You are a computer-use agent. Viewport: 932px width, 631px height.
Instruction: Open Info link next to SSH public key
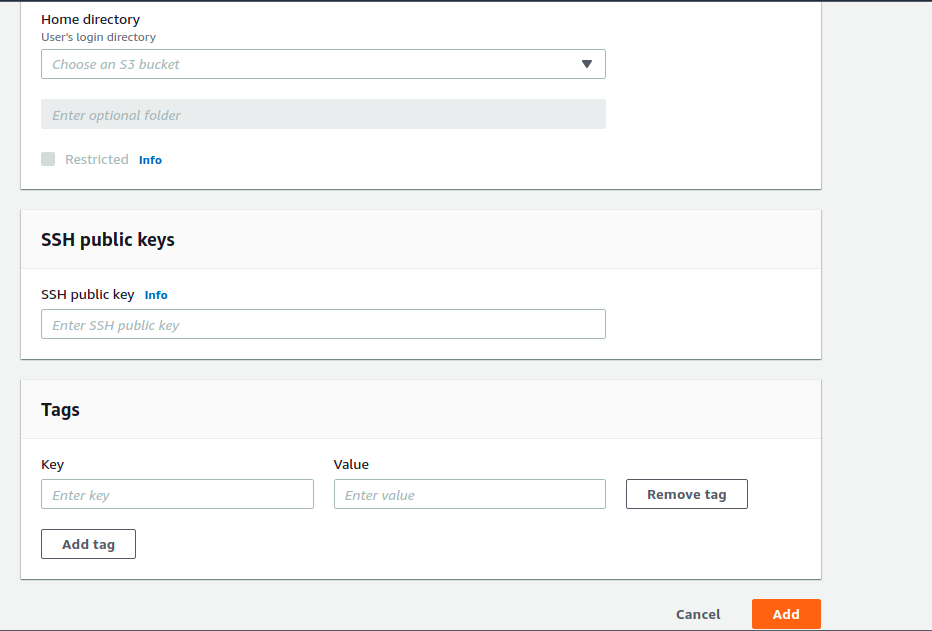point(156,295)
